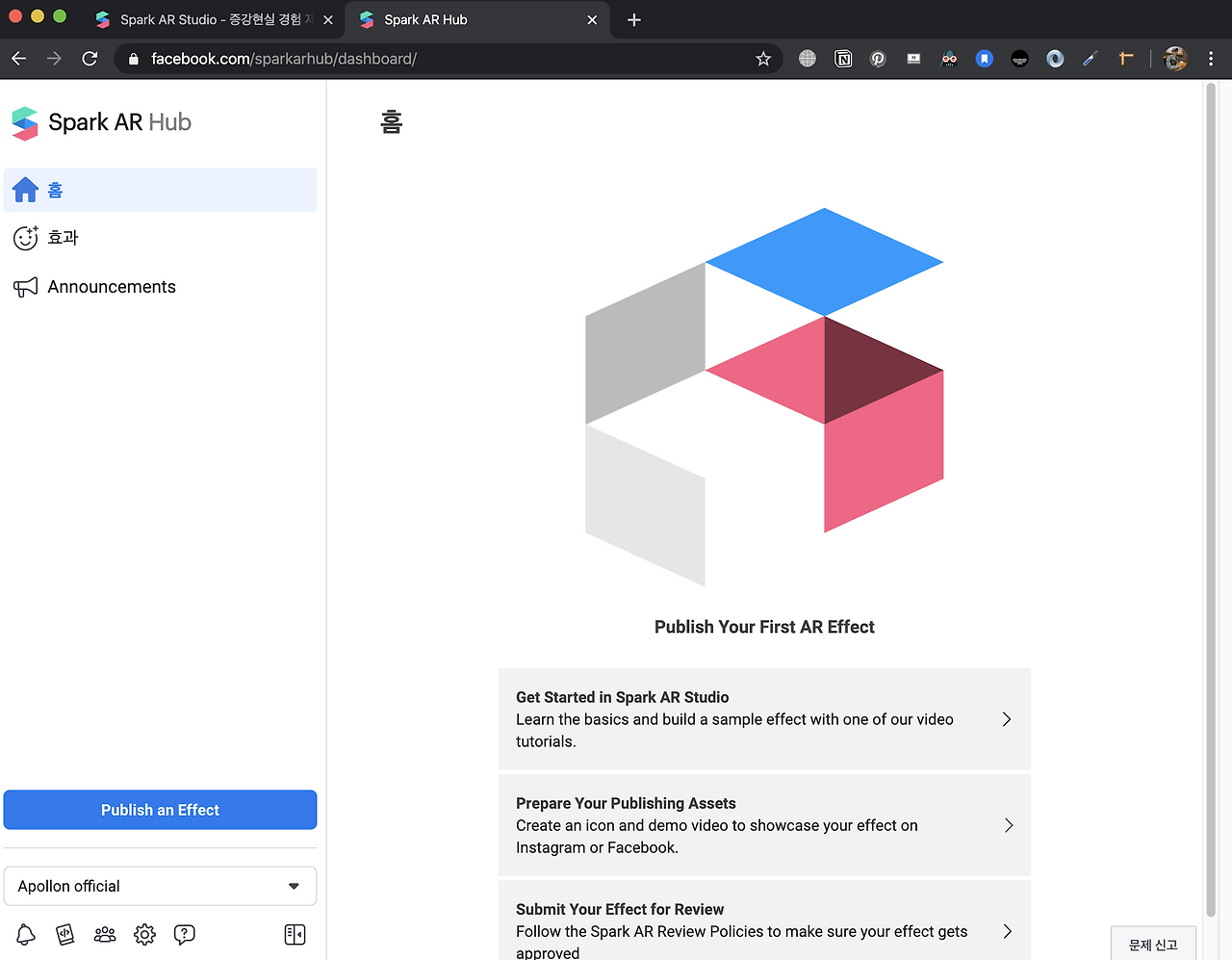Open the help question bubble icon
This screenshot has width=1232, height=960.
184,934
